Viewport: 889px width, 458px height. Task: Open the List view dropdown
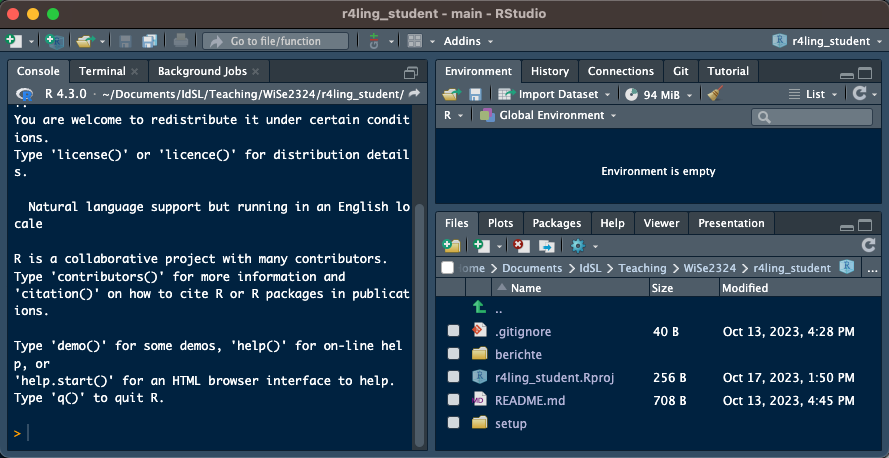[814, 94]
